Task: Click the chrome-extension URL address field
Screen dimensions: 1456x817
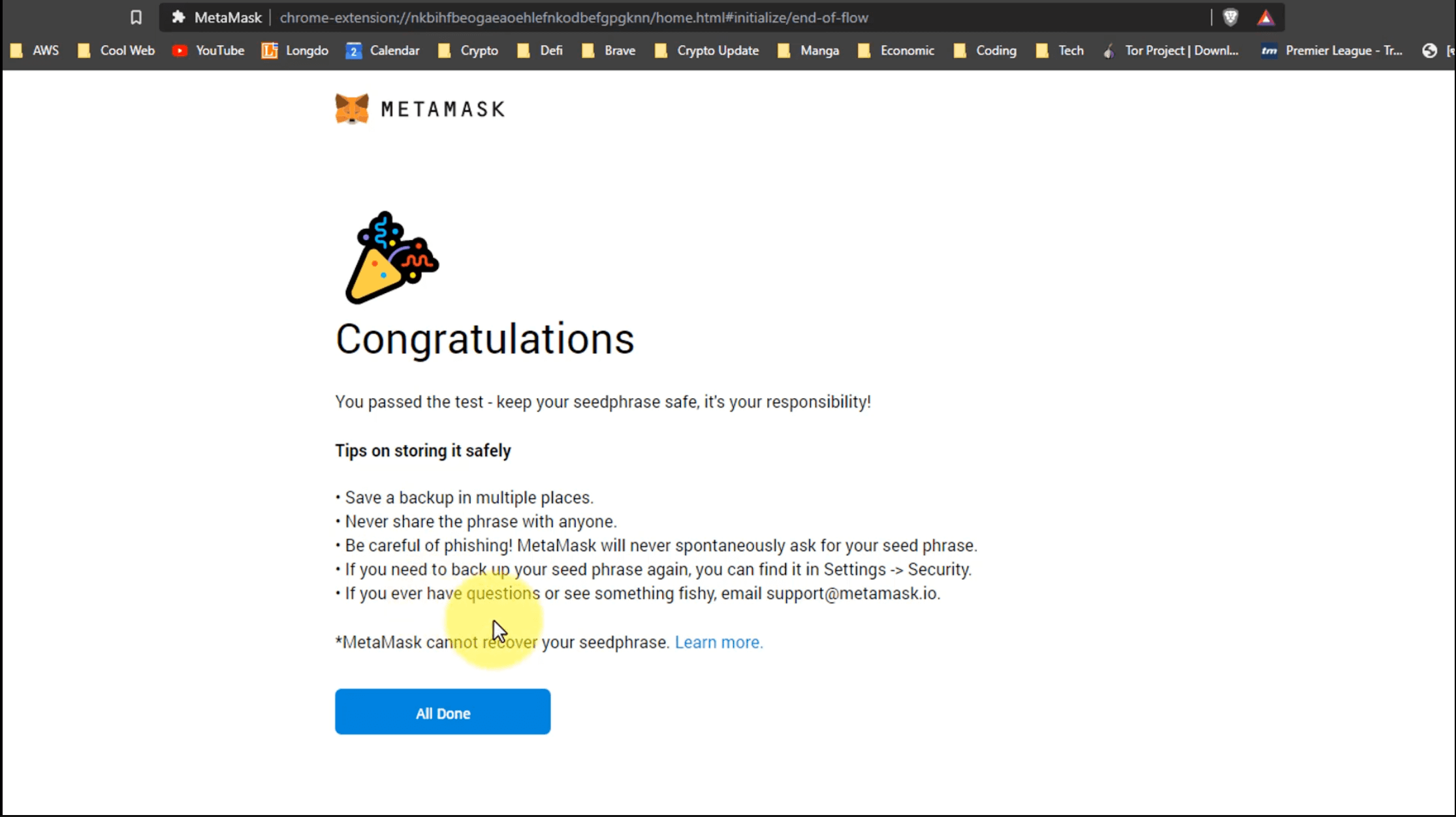Action: click(x=574, y=18)
